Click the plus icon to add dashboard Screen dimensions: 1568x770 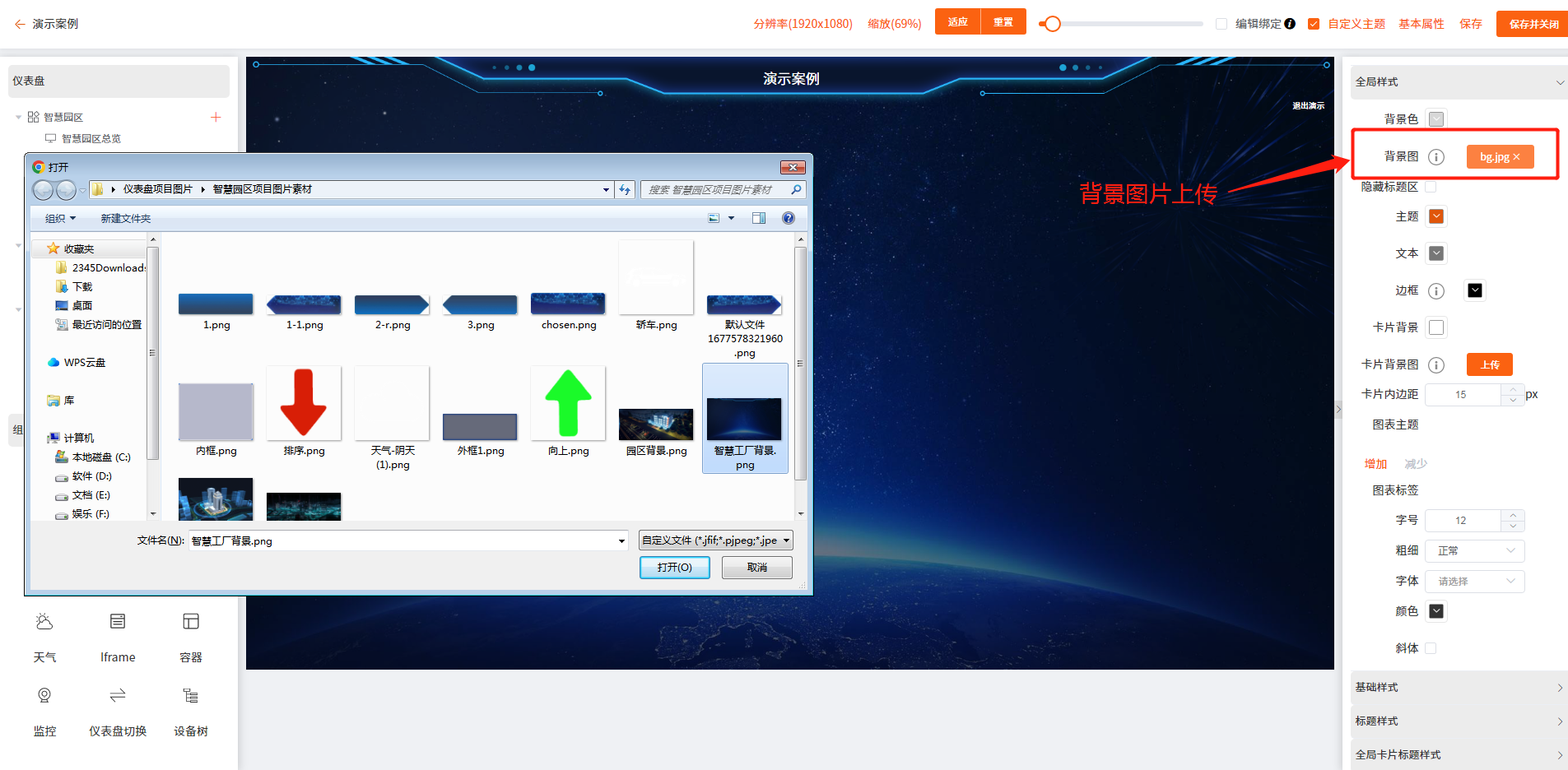point(216,117)
